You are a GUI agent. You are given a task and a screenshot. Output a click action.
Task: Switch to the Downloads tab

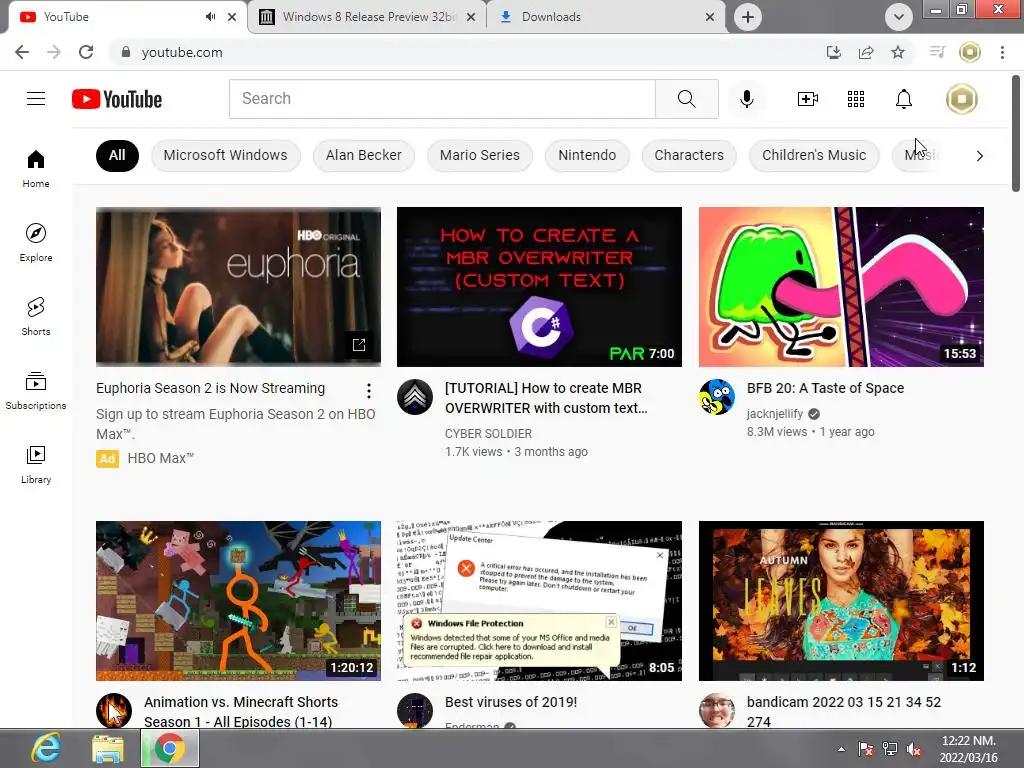pyautogui.click(x=606, y=17)
